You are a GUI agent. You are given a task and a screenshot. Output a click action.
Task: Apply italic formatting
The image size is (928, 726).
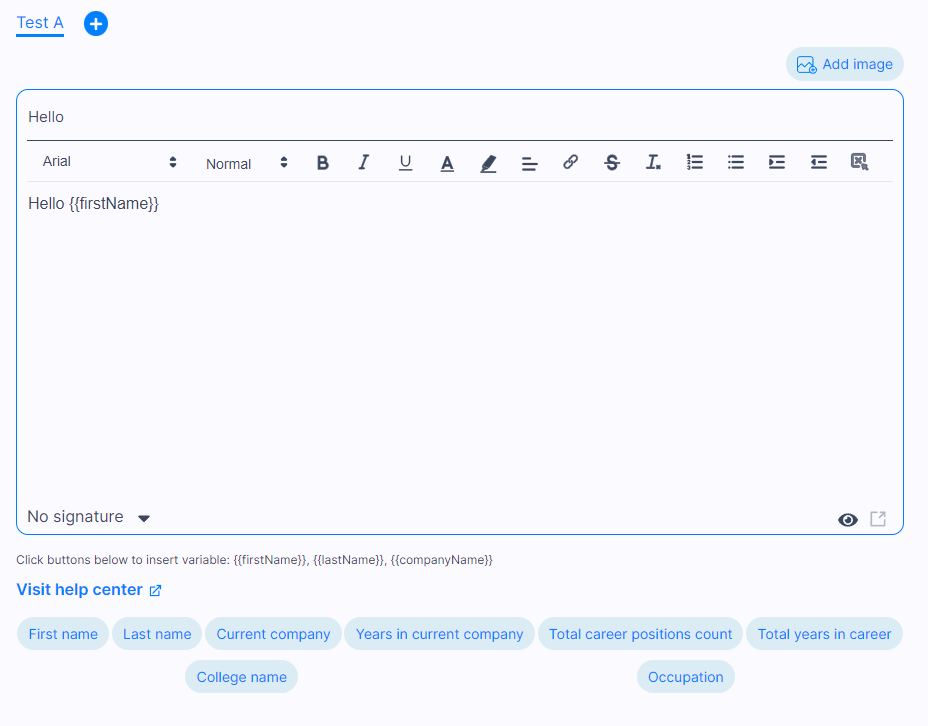click(363, 162)
